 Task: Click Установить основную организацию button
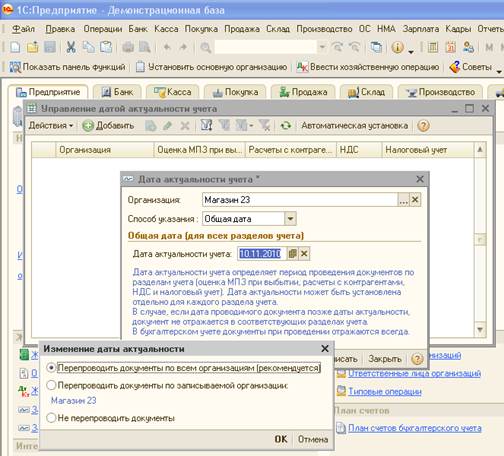[212, 67]
